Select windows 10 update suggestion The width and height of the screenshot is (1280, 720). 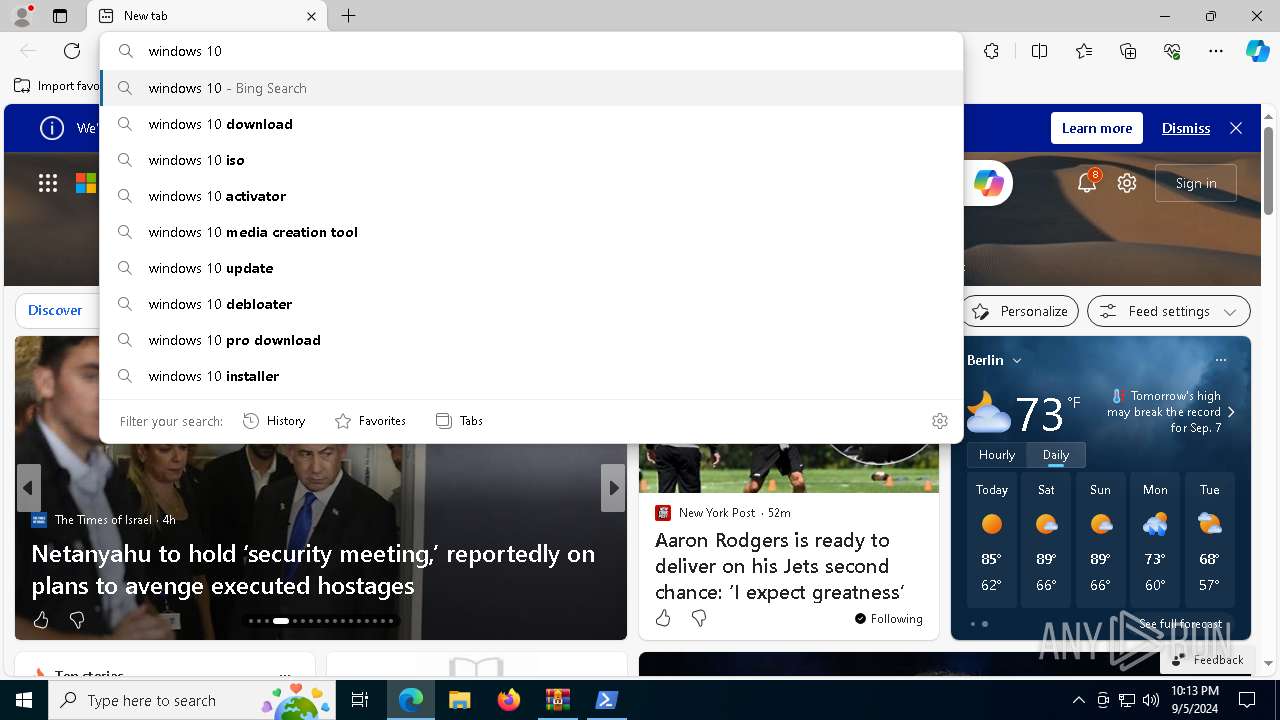point(532,268)
